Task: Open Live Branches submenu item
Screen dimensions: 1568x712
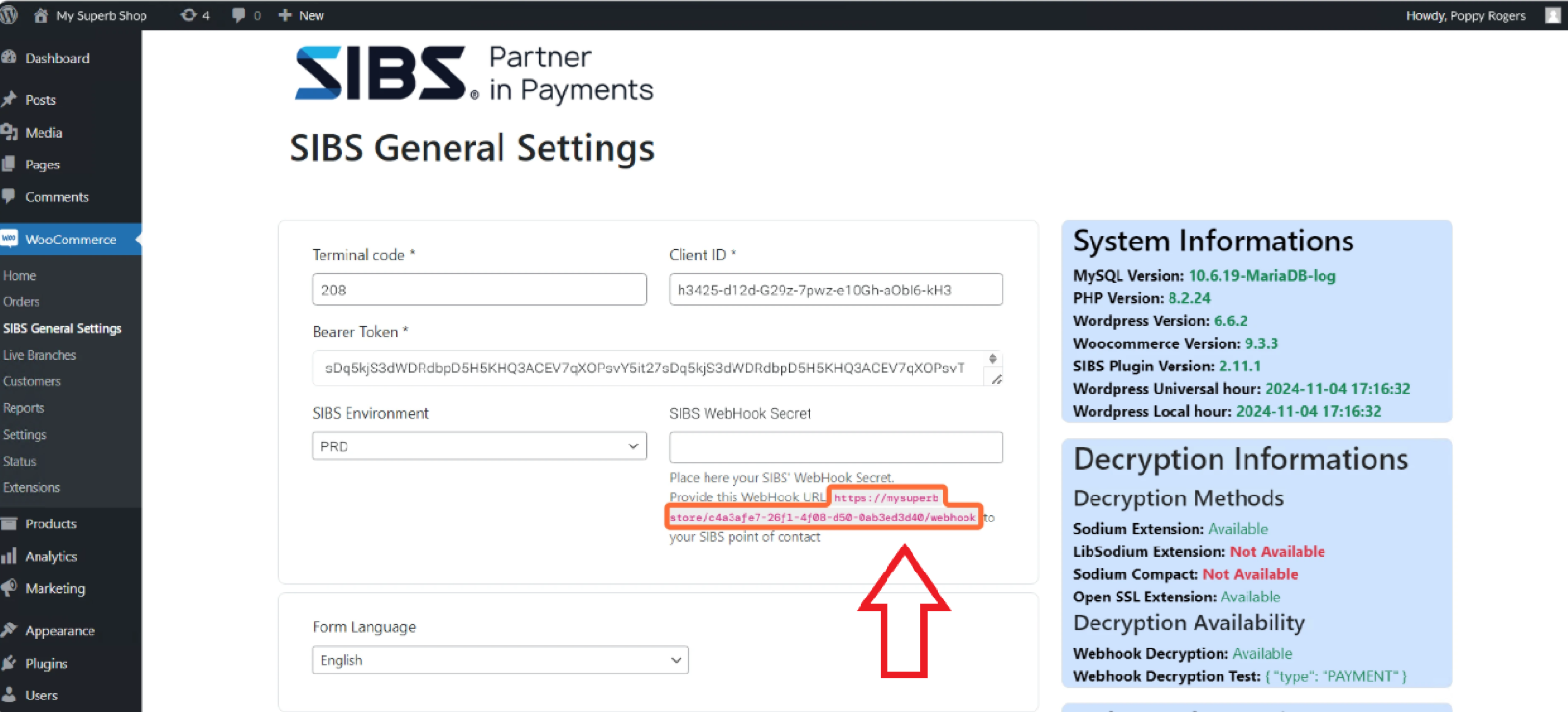Action: (39, 355)
